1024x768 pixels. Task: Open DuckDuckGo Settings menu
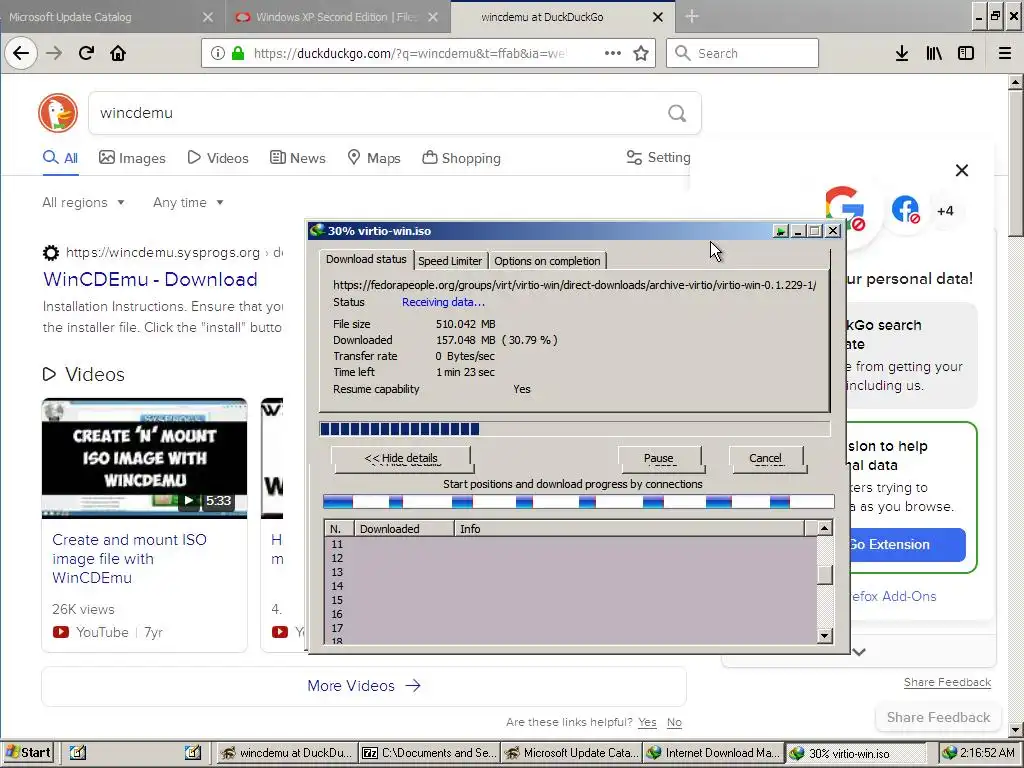tap(658, 157)
